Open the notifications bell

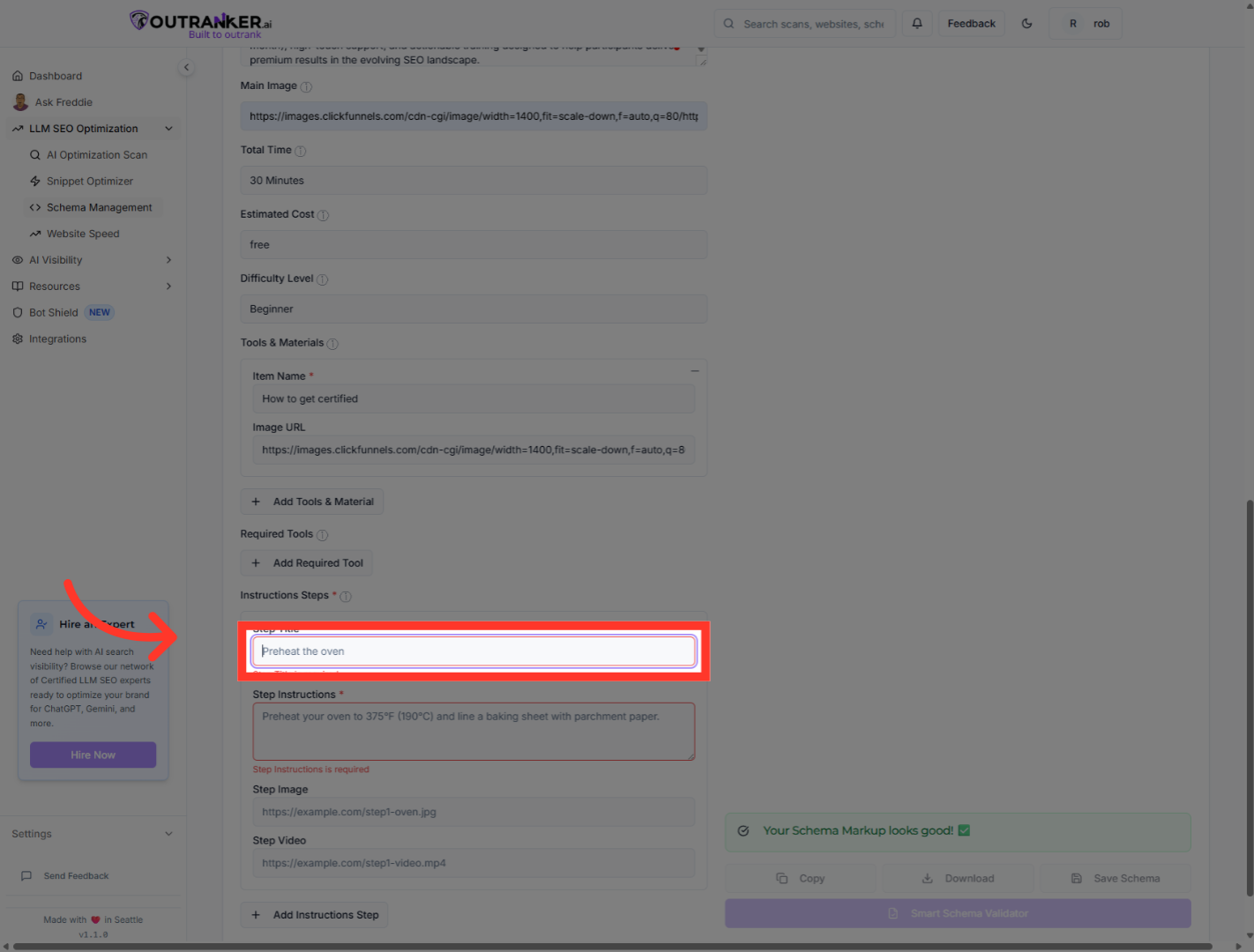[917, 24]
